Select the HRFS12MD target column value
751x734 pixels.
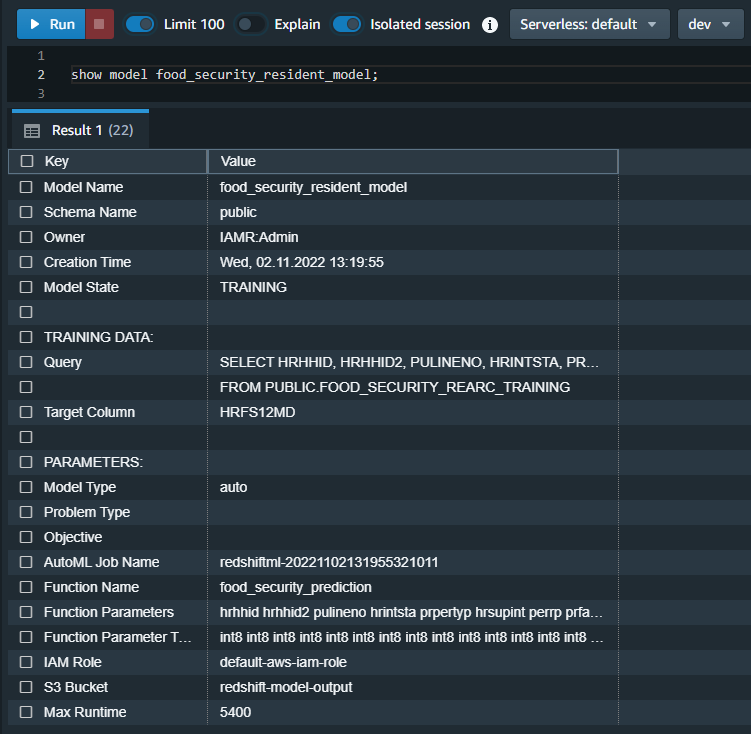click(x=257, y=412)
